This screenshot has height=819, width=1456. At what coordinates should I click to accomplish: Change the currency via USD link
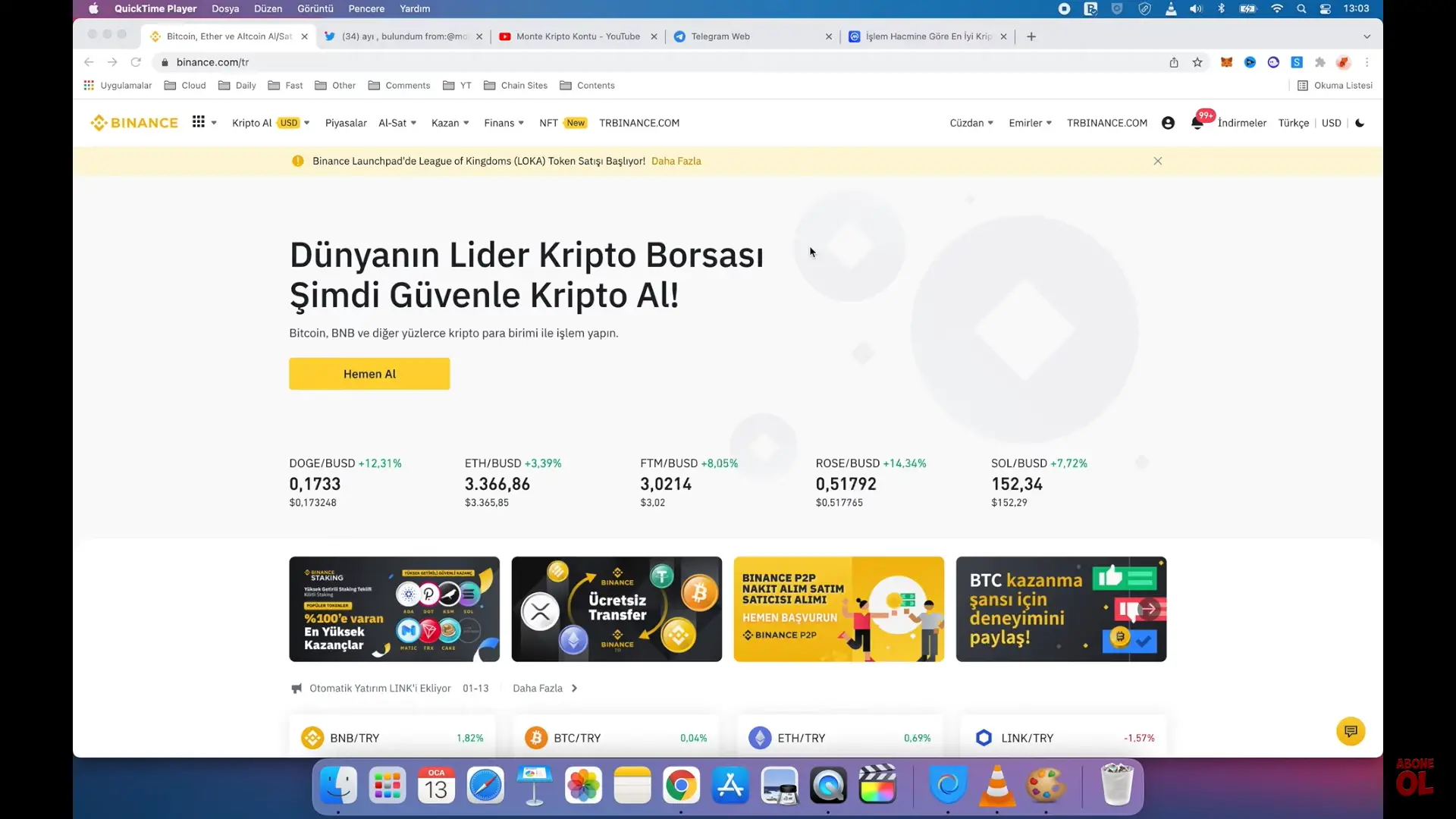click(1332, 123)
